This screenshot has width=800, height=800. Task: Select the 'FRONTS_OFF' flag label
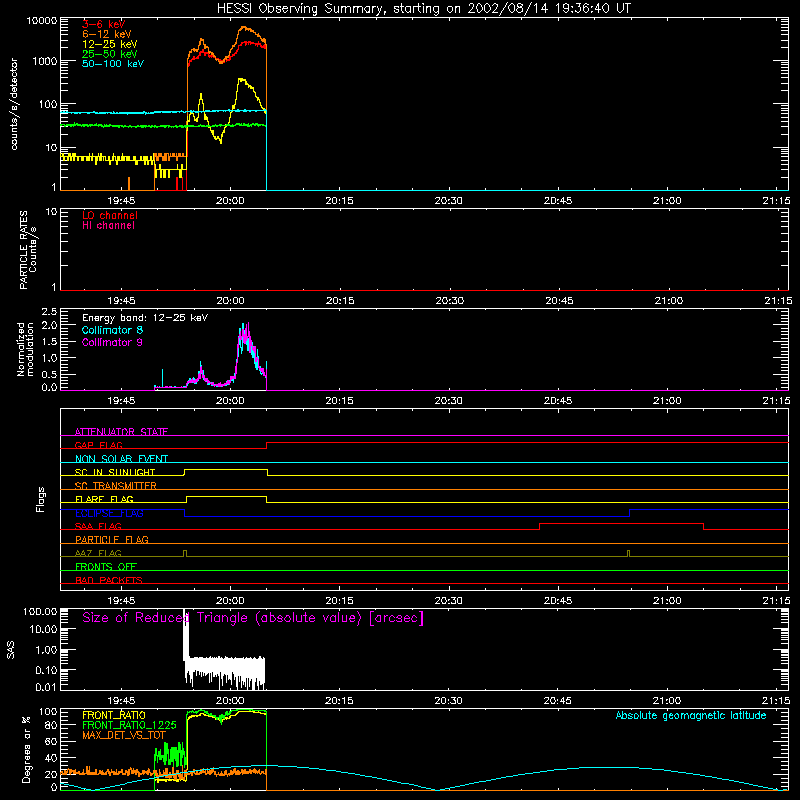tap(106, 566)
